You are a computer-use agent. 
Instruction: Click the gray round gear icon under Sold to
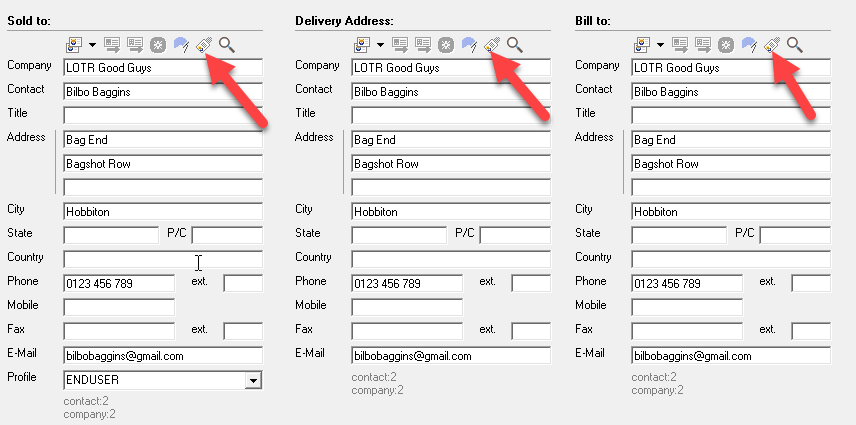158,44
